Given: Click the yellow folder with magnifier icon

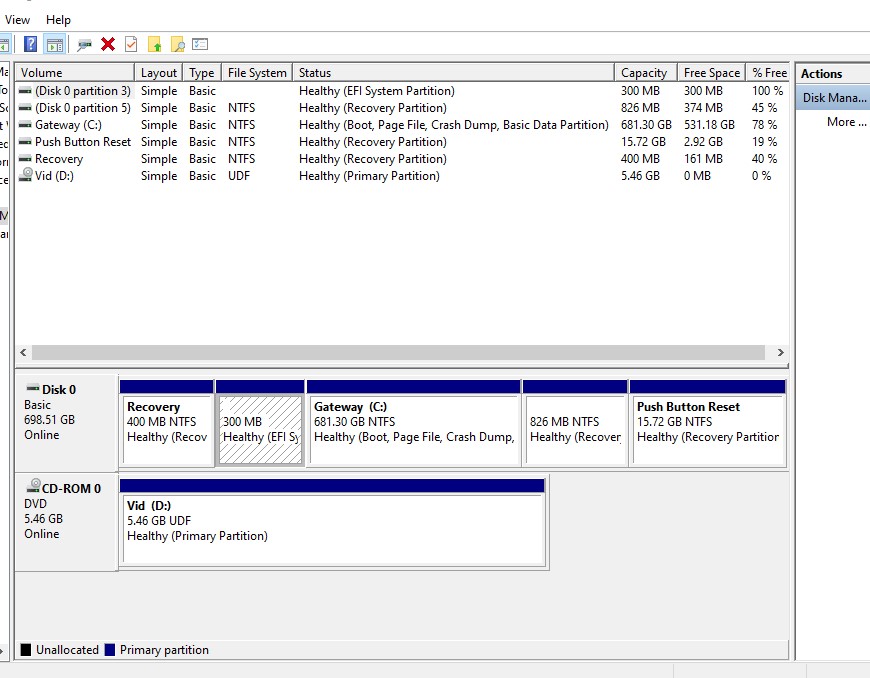Looking at the screenshot, I should [x=178, y=44].
